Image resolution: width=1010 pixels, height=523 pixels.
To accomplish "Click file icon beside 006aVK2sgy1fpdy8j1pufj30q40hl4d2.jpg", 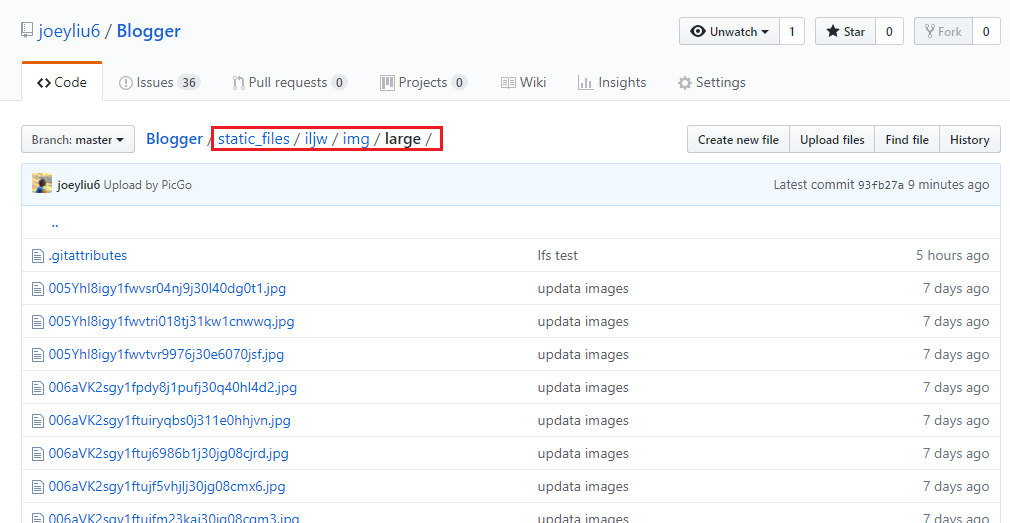I will [x=38, y=388].
